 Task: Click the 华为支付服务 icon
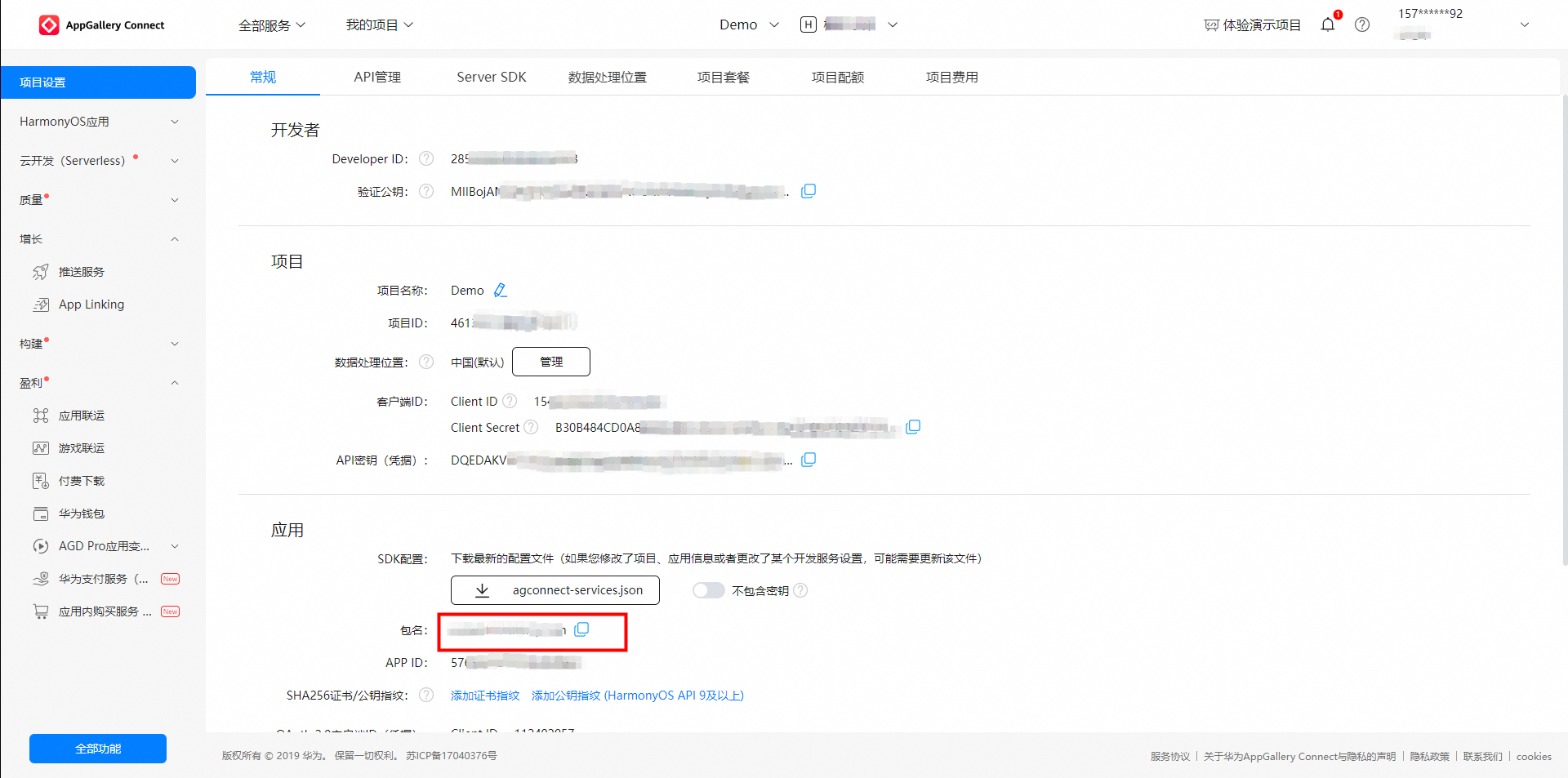point(41,579)
